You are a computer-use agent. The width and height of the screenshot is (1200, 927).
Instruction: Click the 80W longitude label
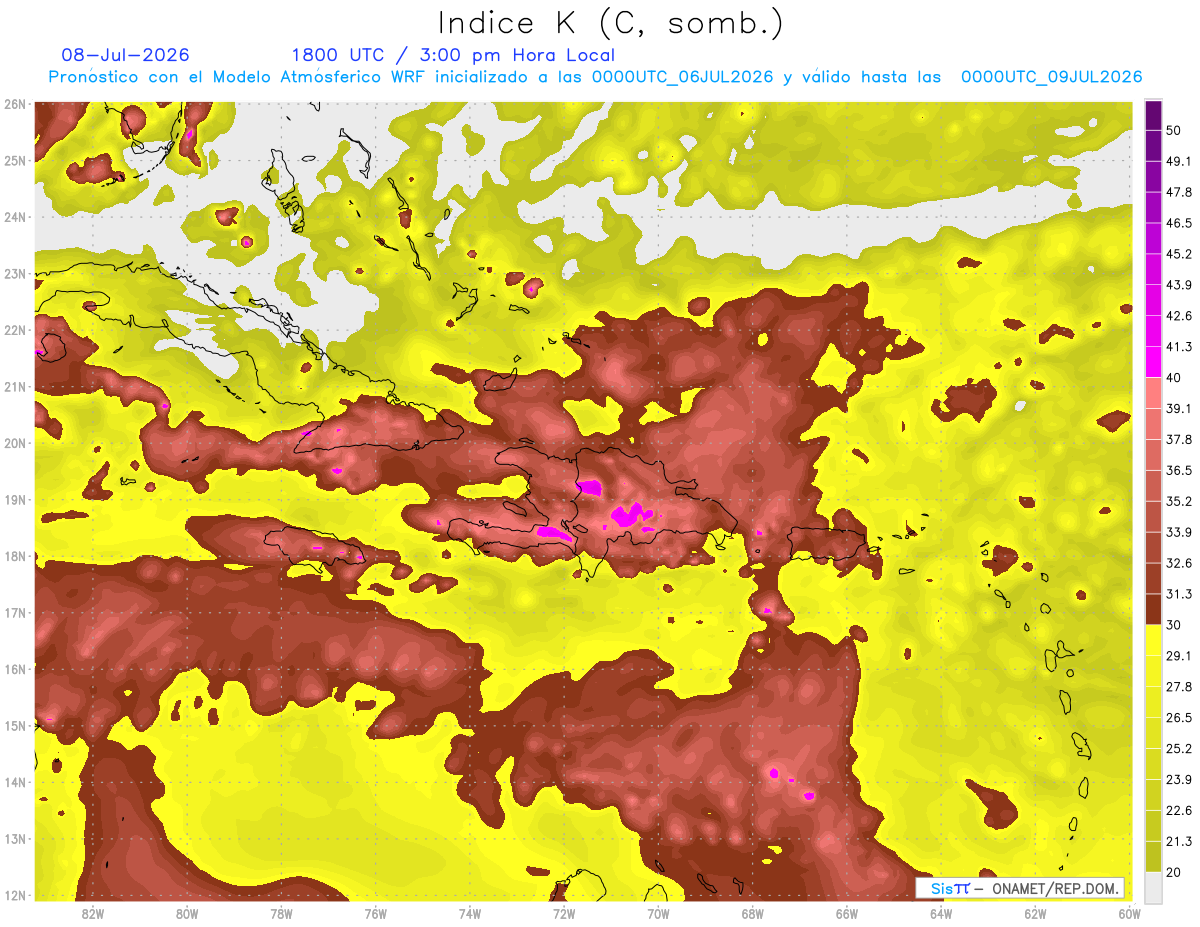(x=187, y=913)
